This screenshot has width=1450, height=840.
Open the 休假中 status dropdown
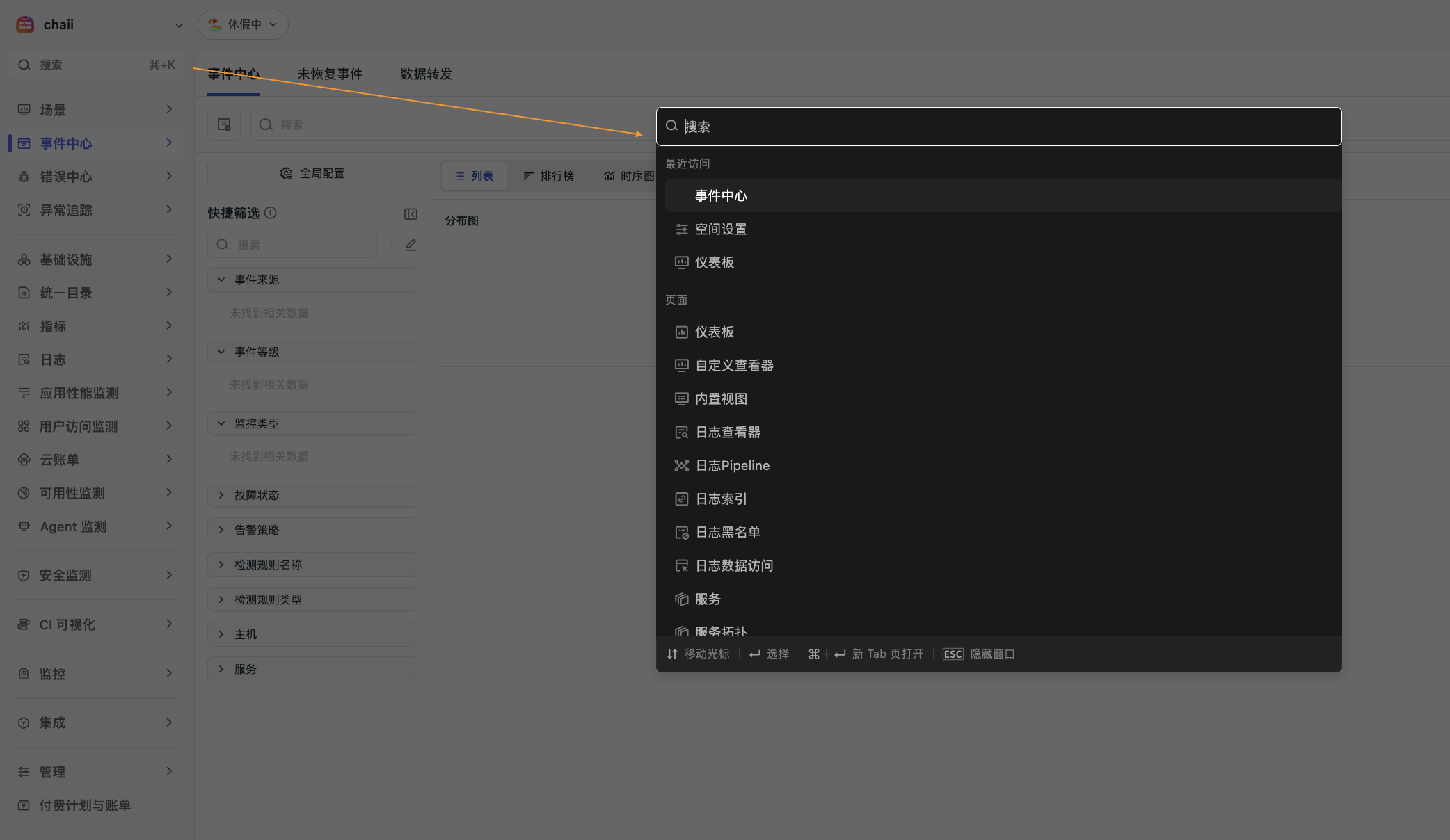coord(243,24)
